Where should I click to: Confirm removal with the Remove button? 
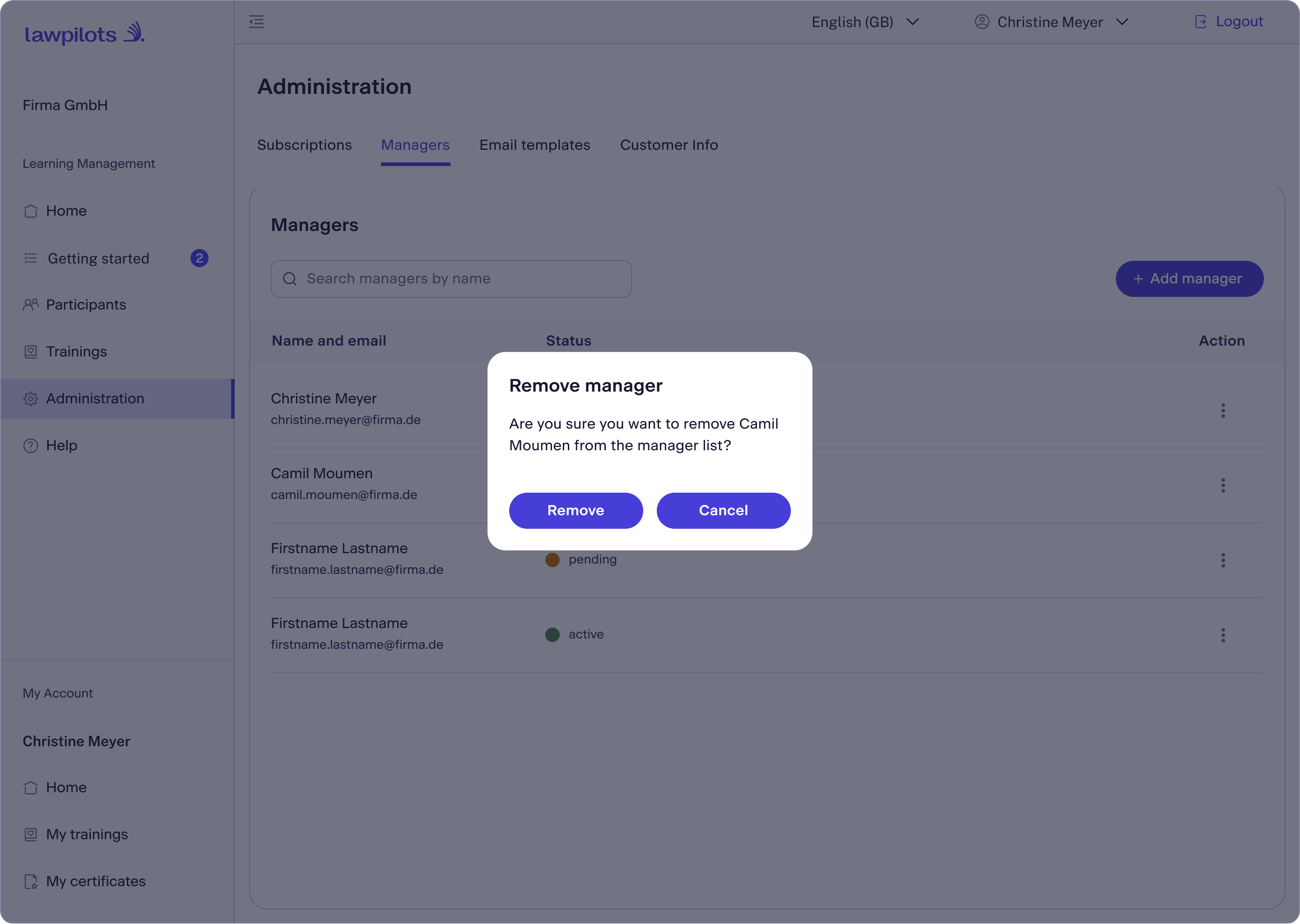coord(576,510)
